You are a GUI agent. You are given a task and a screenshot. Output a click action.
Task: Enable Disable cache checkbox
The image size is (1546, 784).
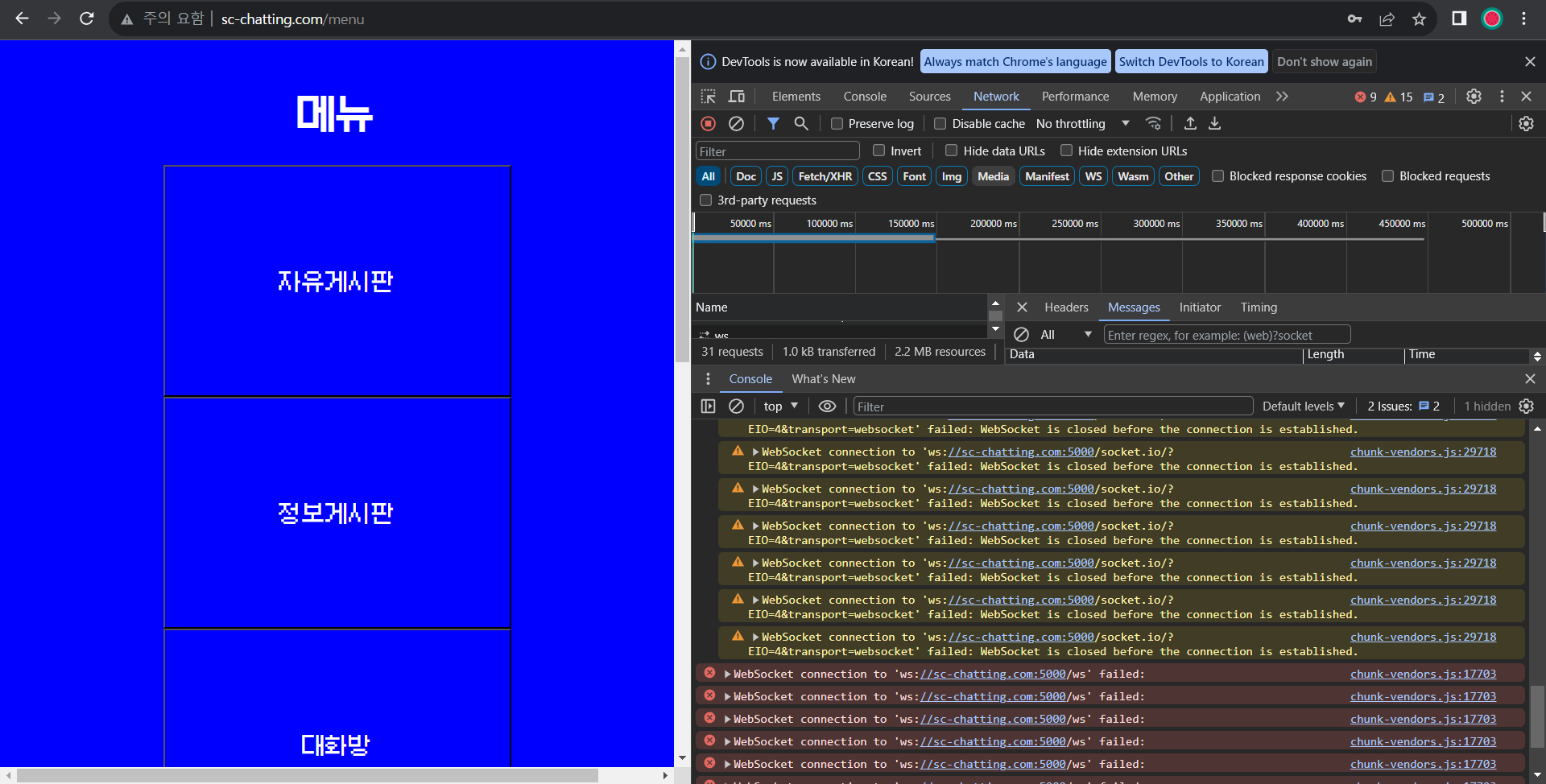[x=940, y=124]
